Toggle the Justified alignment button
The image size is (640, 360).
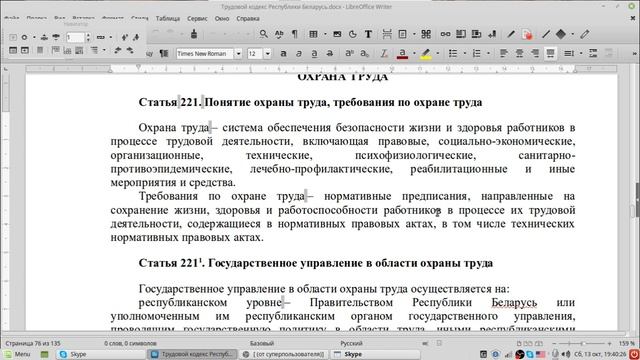(550, 53)
